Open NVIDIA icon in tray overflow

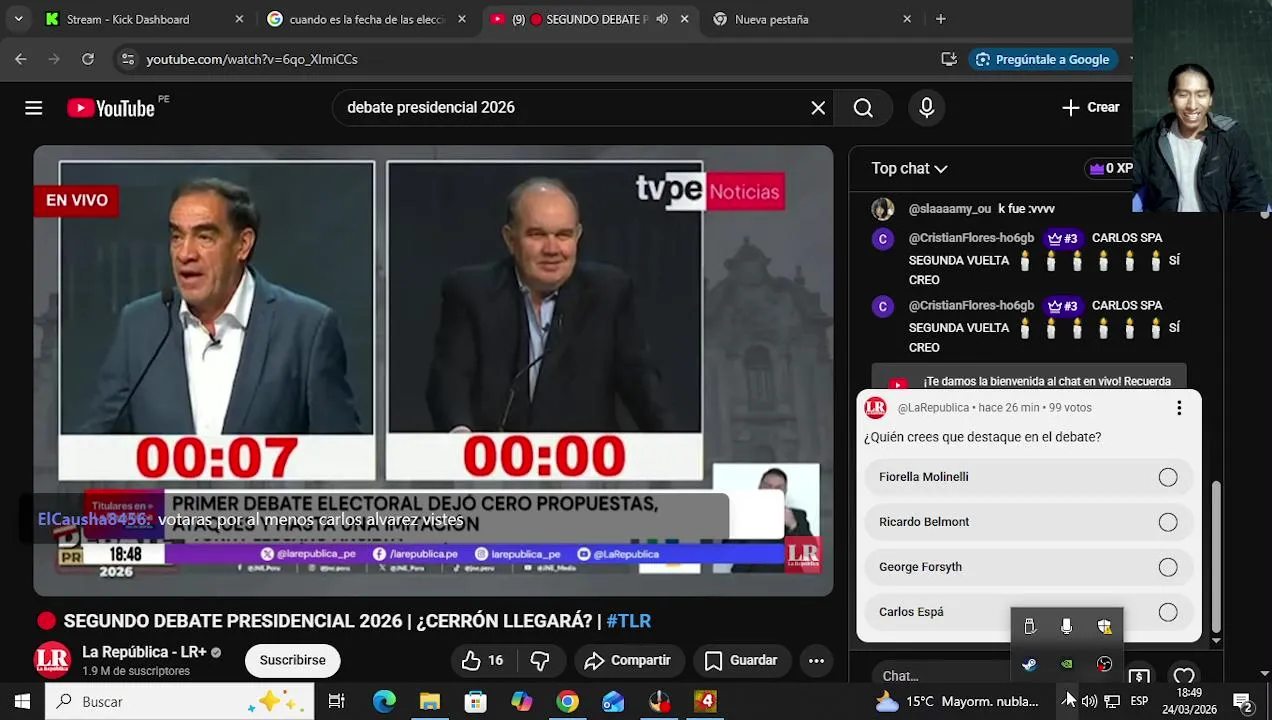(1067, 664)
